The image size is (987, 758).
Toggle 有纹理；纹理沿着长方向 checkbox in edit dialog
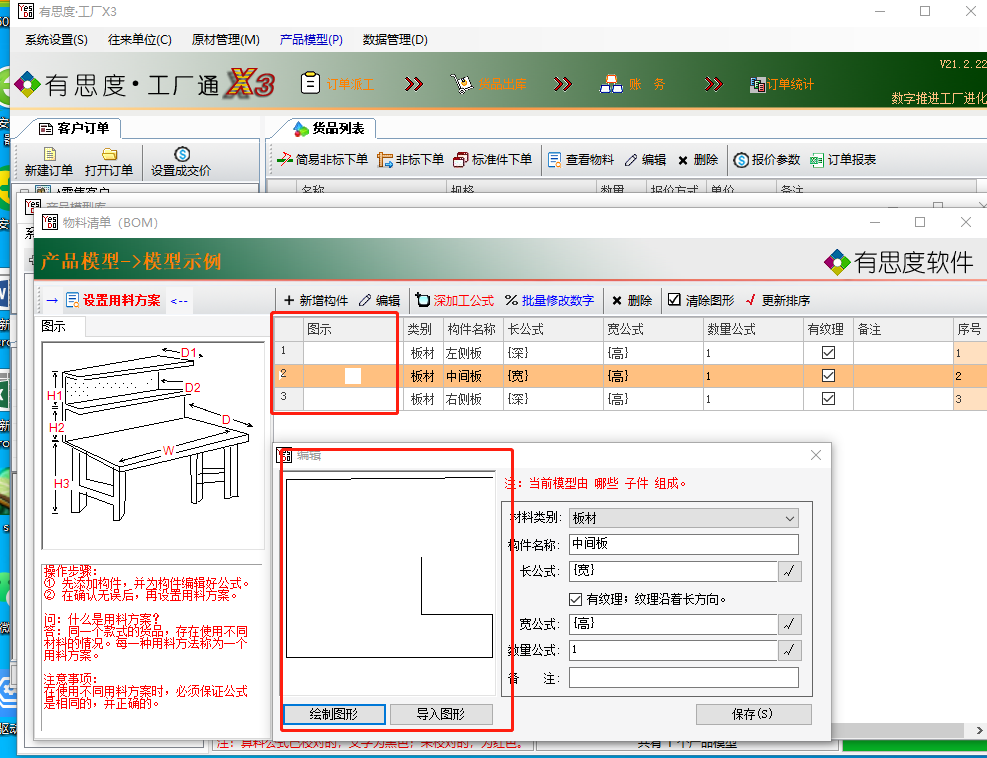coord(575,599)
